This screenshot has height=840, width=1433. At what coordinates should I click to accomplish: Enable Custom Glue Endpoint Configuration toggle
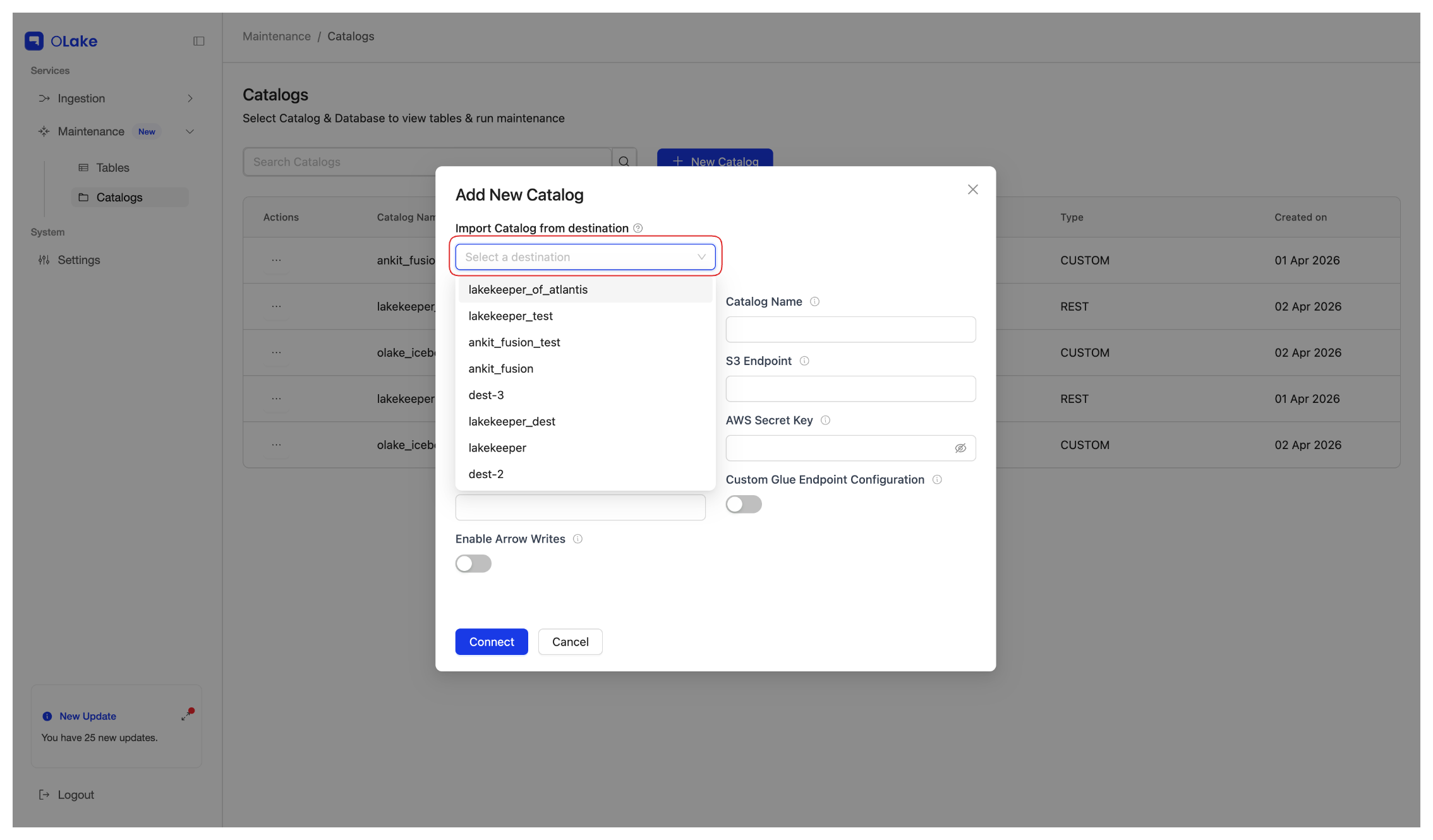[x=744, y=503]
